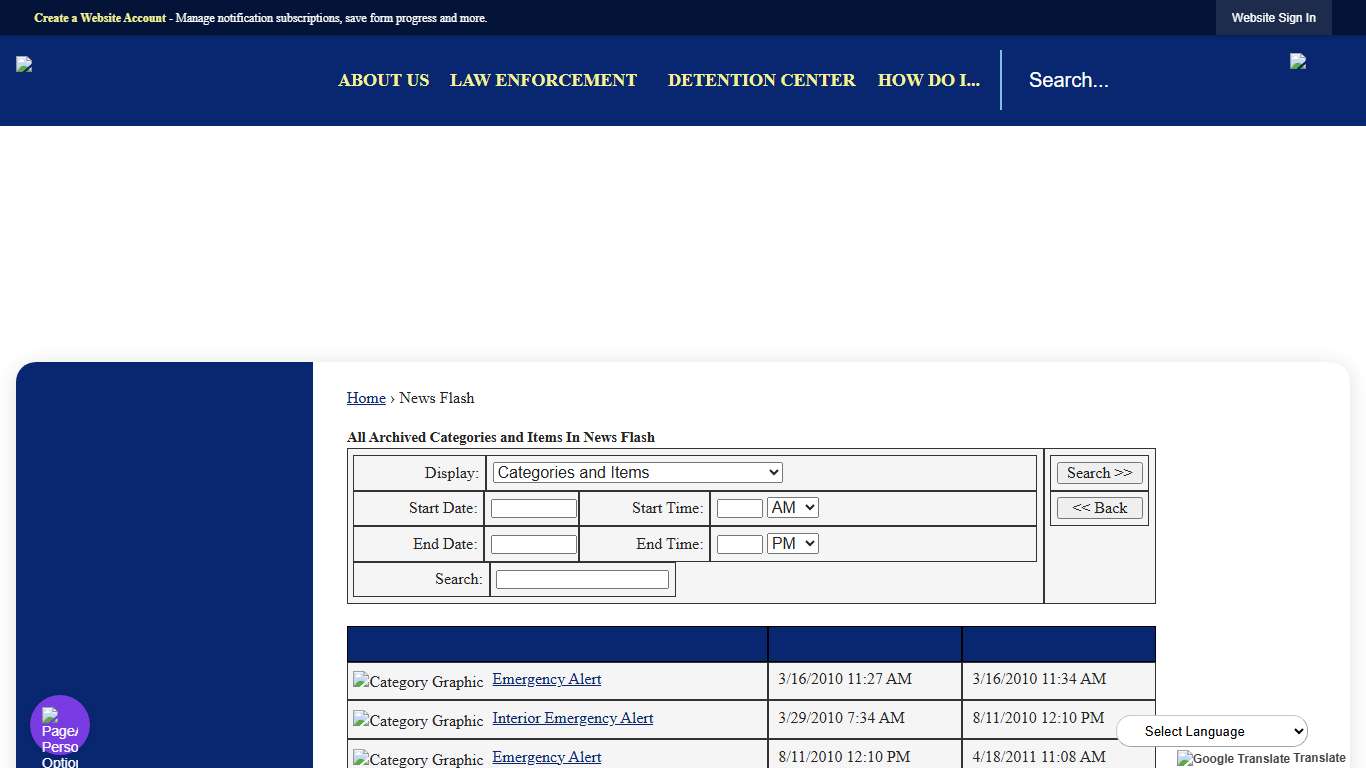
Task: Click the site logo image at top left
Action: [x=25, y=65]
